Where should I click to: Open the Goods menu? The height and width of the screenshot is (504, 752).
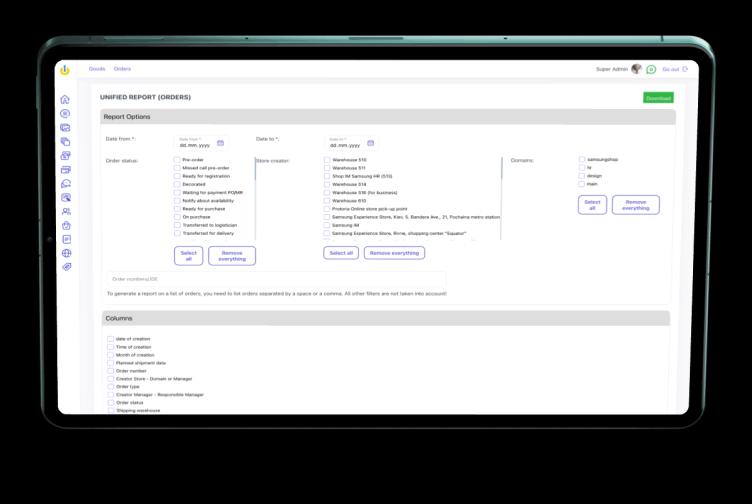[x=97, y=69]
